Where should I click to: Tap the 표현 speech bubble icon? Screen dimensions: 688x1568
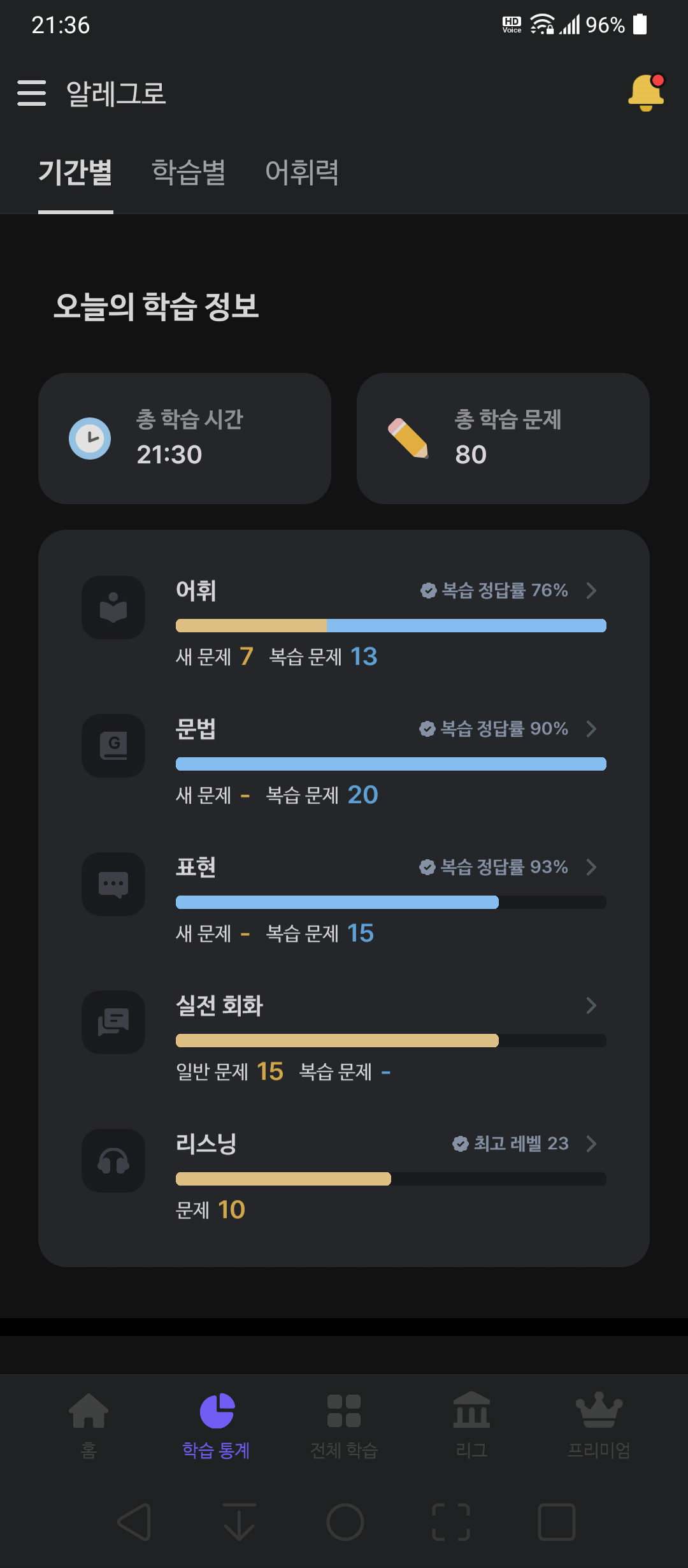point(113,884)
